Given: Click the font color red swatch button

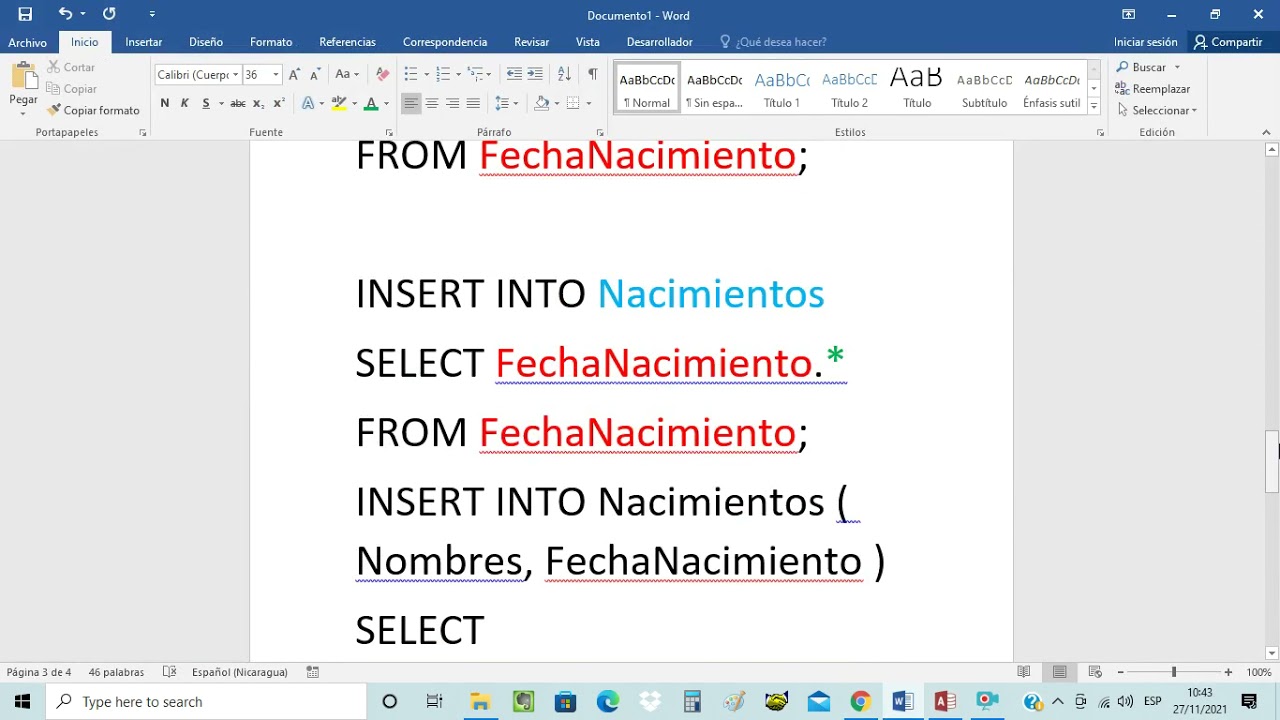Looking at the screenshot, I should coord(371,103).
